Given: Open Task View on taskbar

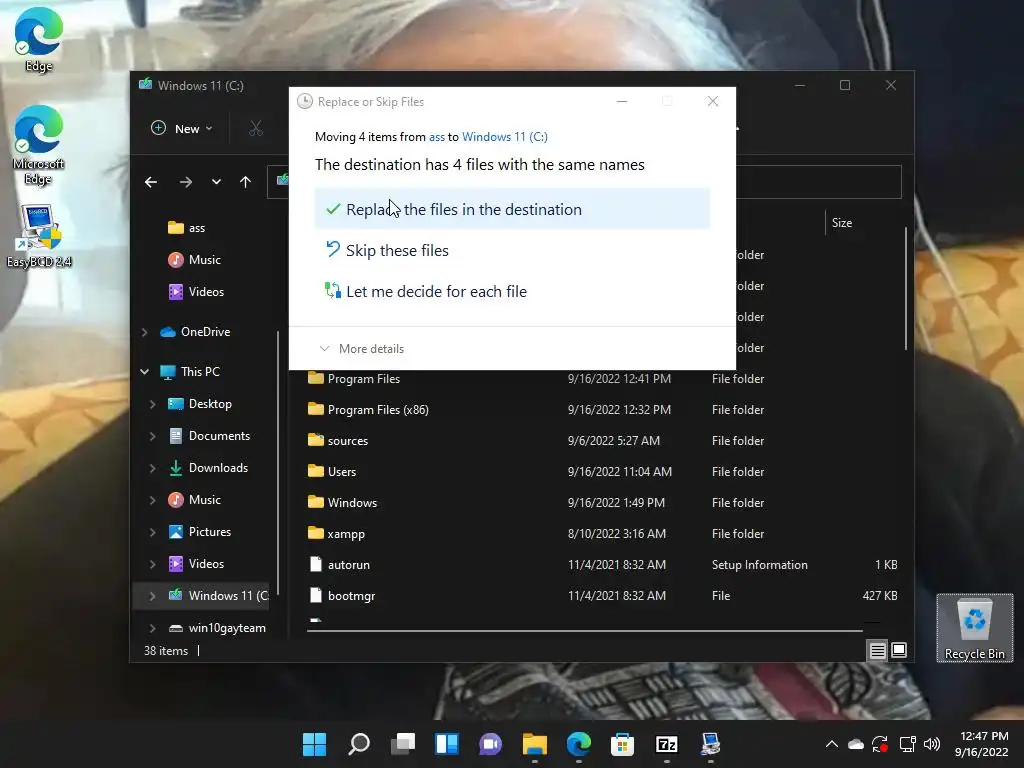Looking at the screenshot, I should 403,744.
